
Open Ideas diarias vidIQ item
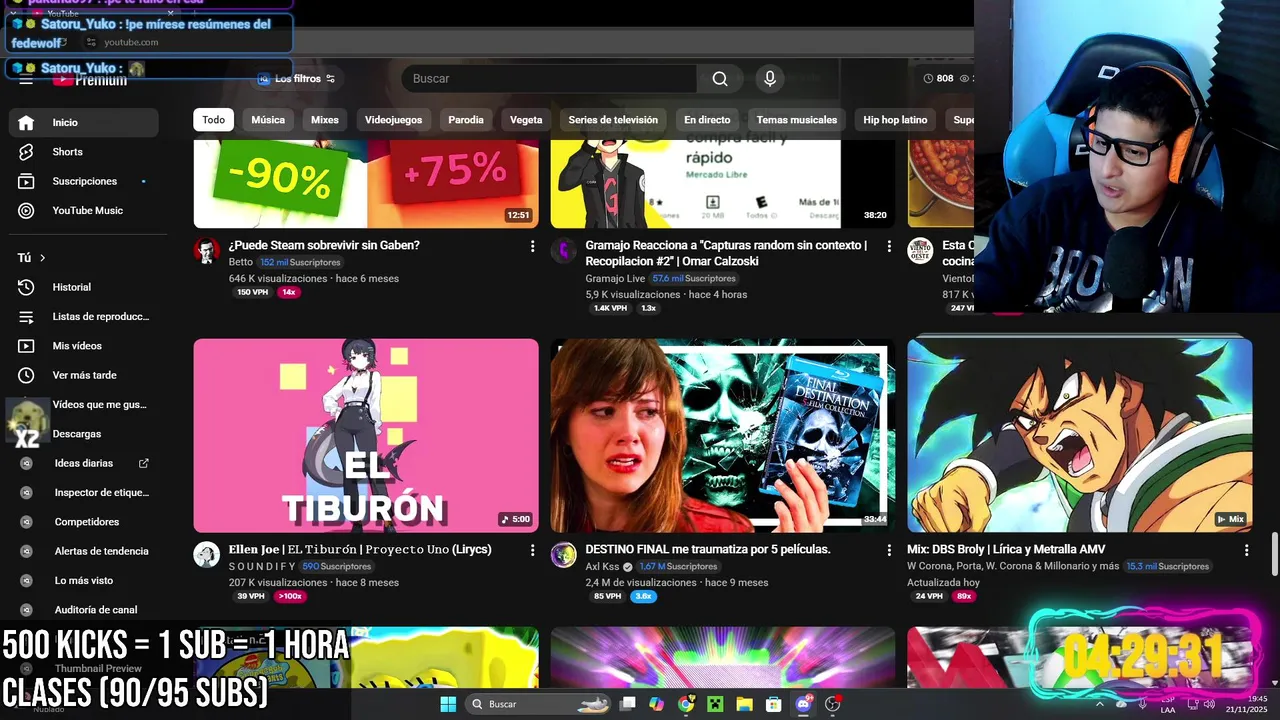[x=84, y=463]
